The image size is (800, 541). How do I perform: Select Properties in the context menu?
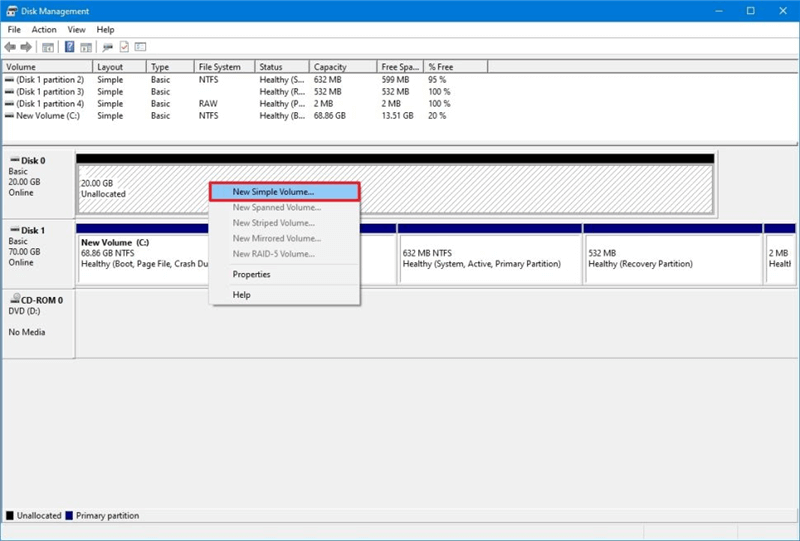pos(252,274)
